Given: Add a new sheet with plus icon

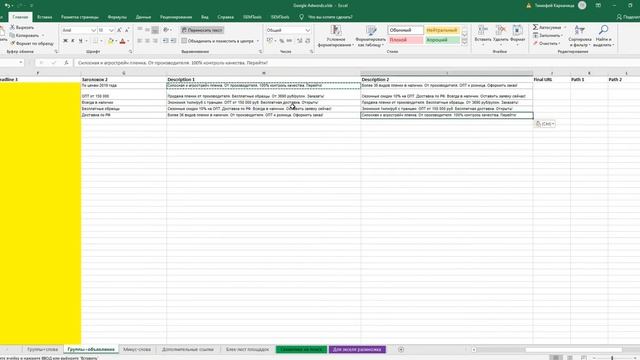Looking at the screenshot, I should click(401, 349).
